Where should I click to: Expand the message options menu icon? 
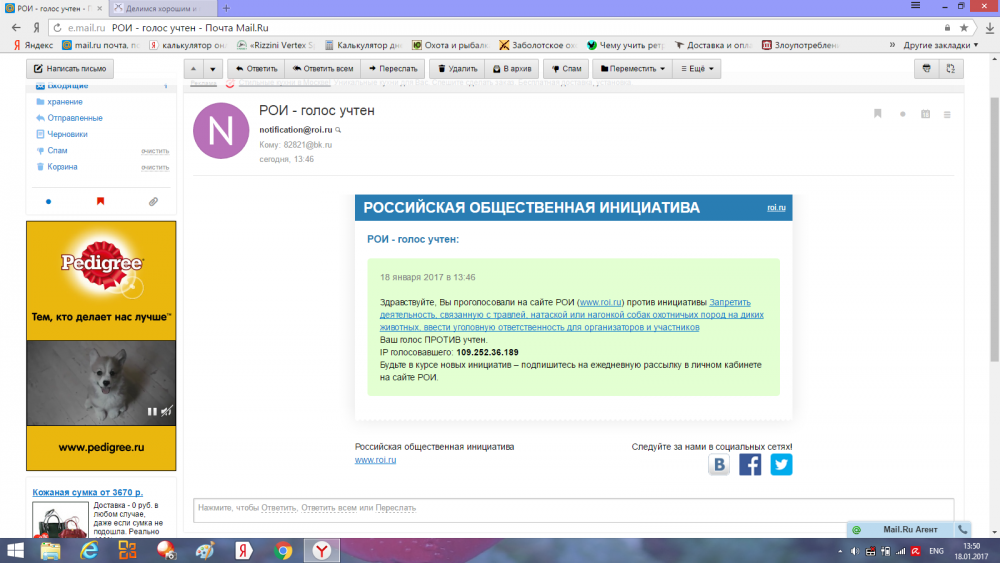point(947,114)
